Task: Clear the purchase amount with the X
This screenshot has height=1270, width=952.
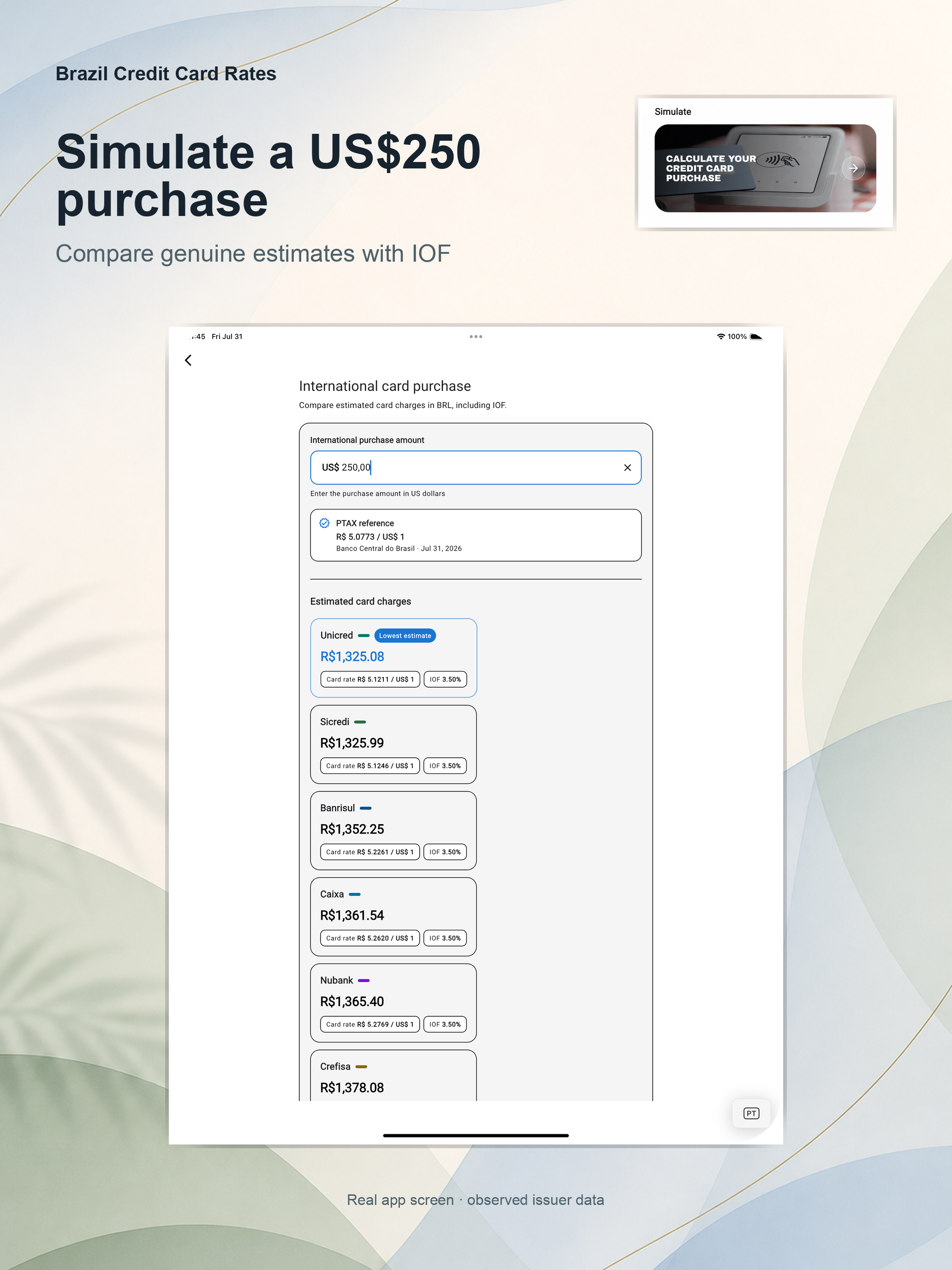Action: (x=627, y=467)
